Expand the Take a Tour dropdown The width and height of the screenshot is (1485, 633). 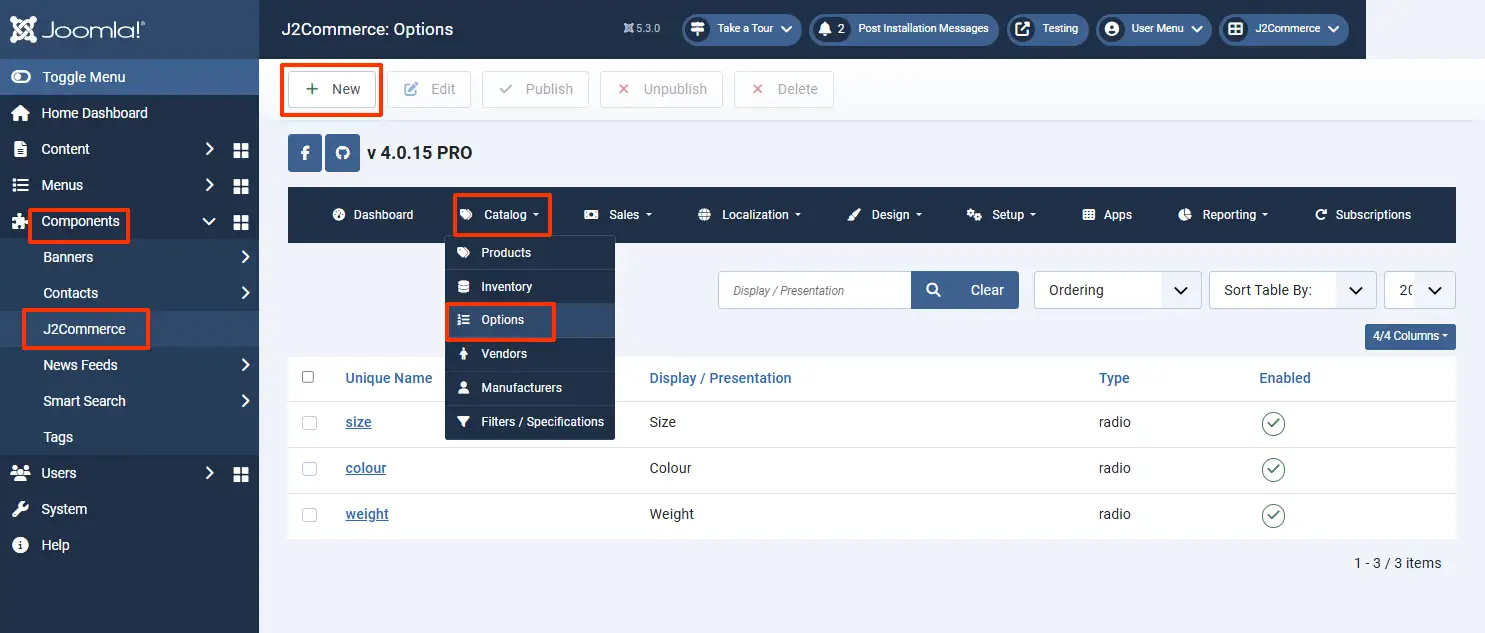tap(742, 29)
